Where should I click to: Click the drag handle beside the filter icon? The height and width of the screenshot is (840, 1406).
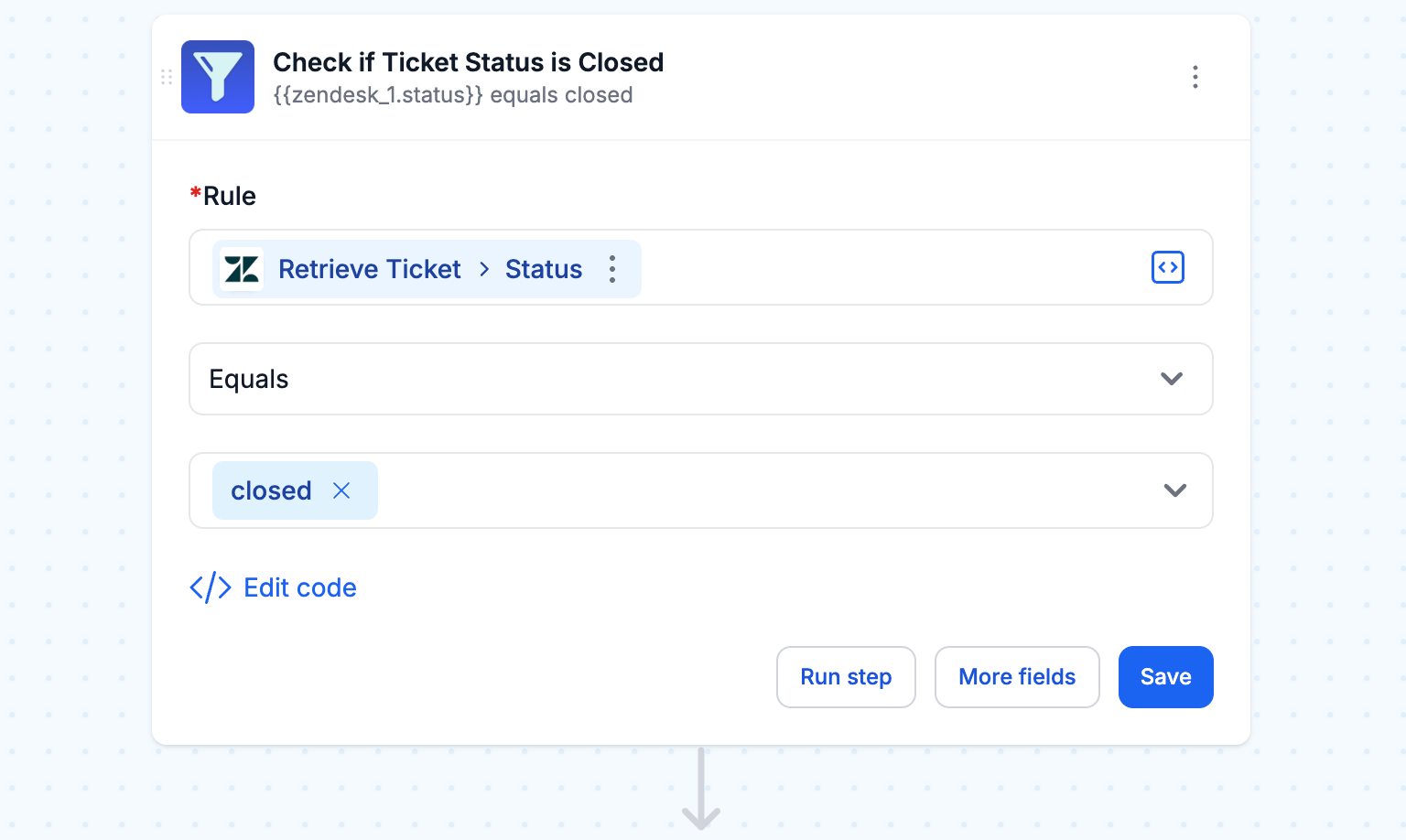167,77
